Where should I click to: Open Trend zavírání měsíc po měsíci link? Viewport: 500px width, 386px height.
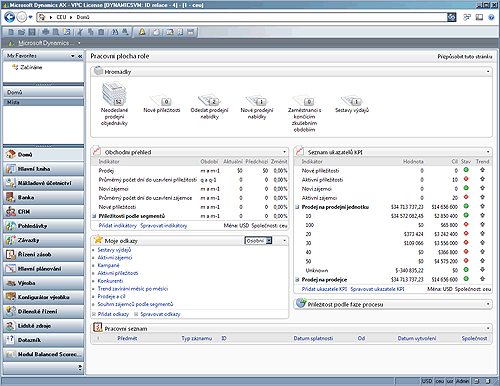(133, 289)
